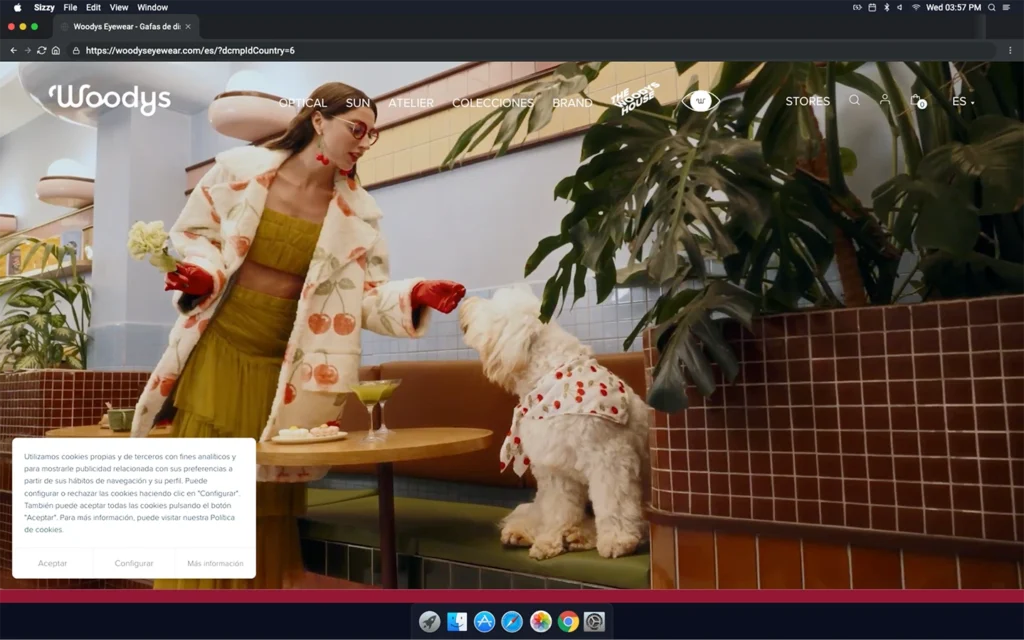This screenshot has height=640, width=1024.
Task: Open the COLECCIONES navigation menu
Action: point(493,103)
